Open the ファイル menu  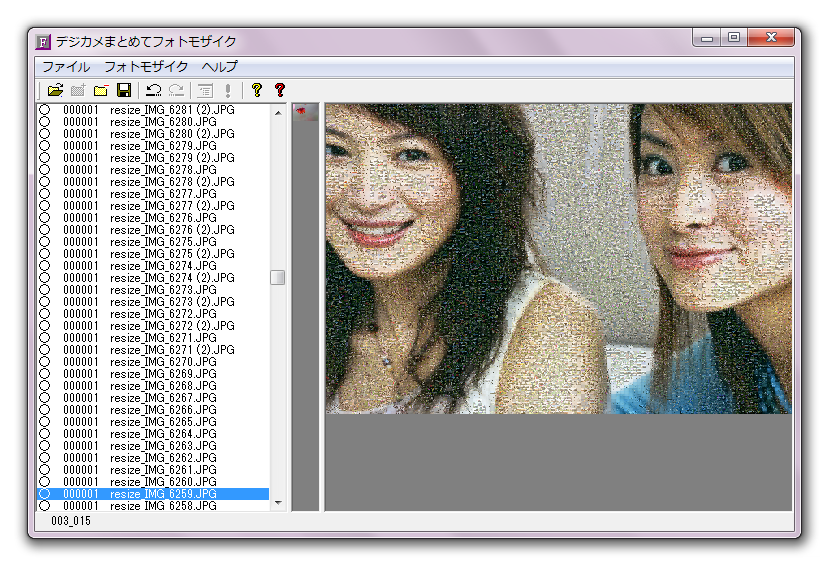click(66, 67)
